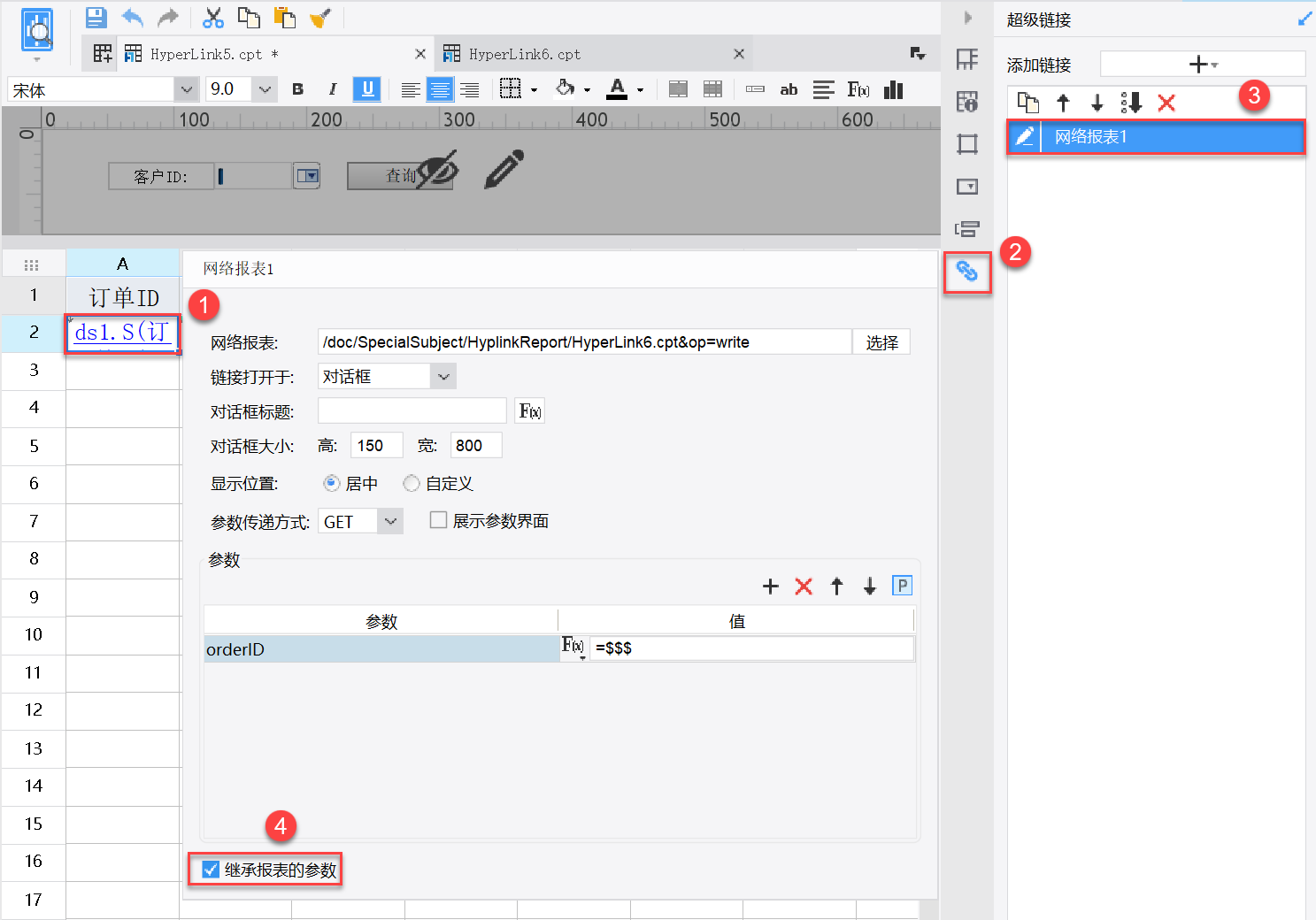Screen dimensions: 1316x920
Task: Delete parameter with red X
Action: tap(804, 586)
